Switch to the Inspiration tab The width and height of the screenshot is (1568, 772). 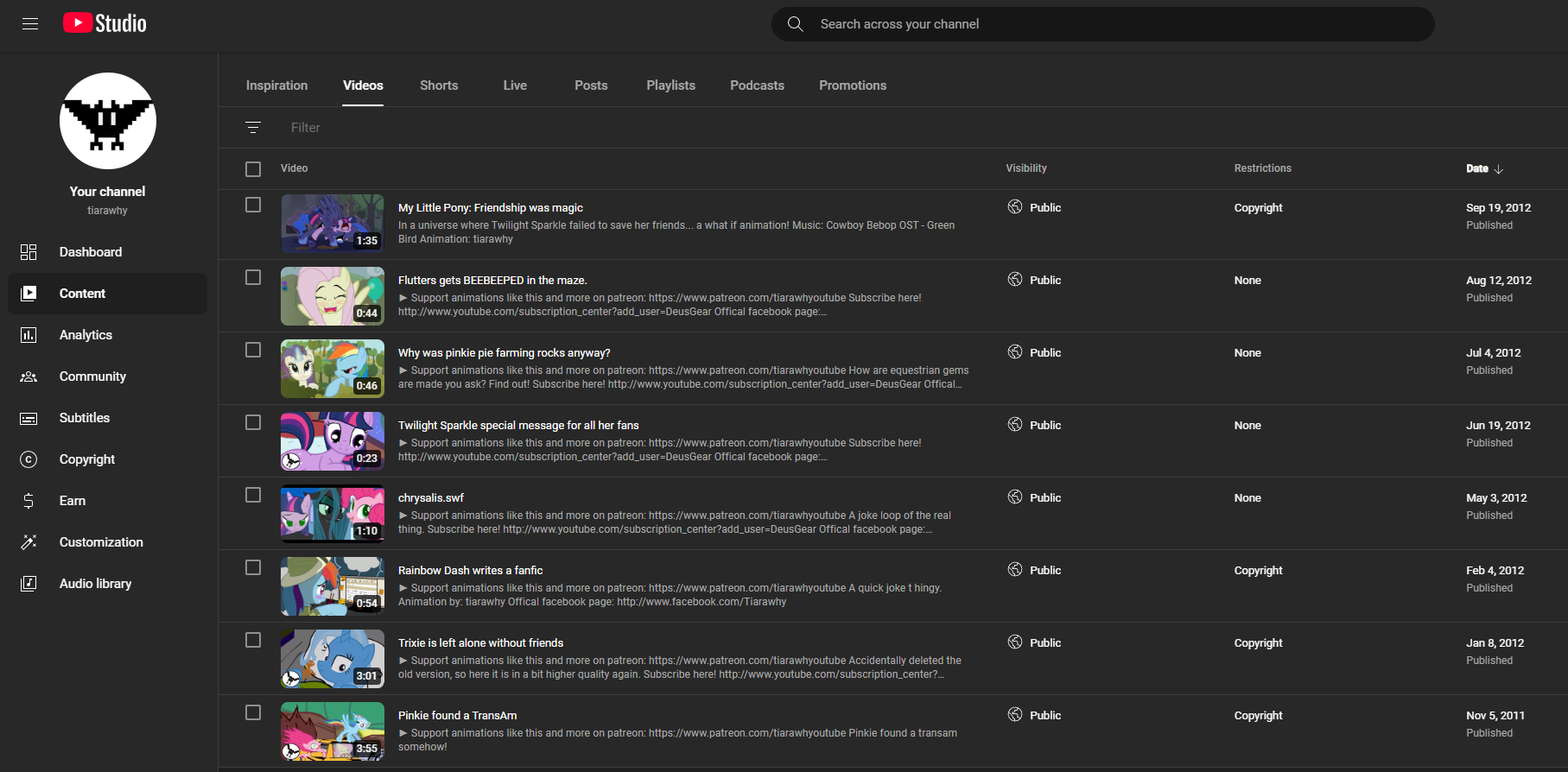click(276, 85)
